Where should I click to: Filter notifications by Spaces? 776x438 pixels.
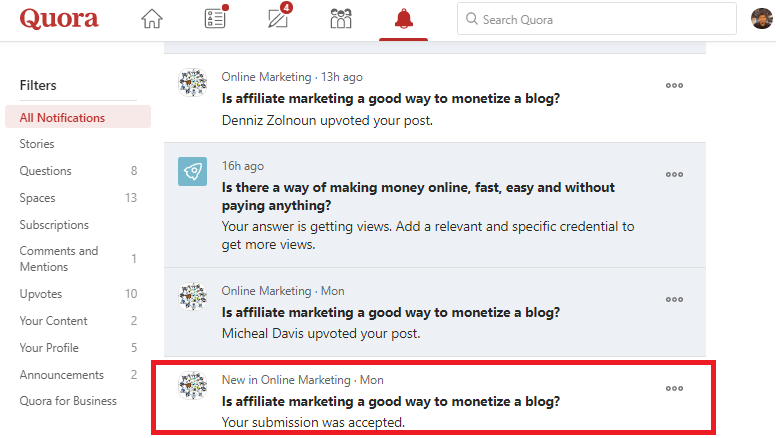click(78, 197)
